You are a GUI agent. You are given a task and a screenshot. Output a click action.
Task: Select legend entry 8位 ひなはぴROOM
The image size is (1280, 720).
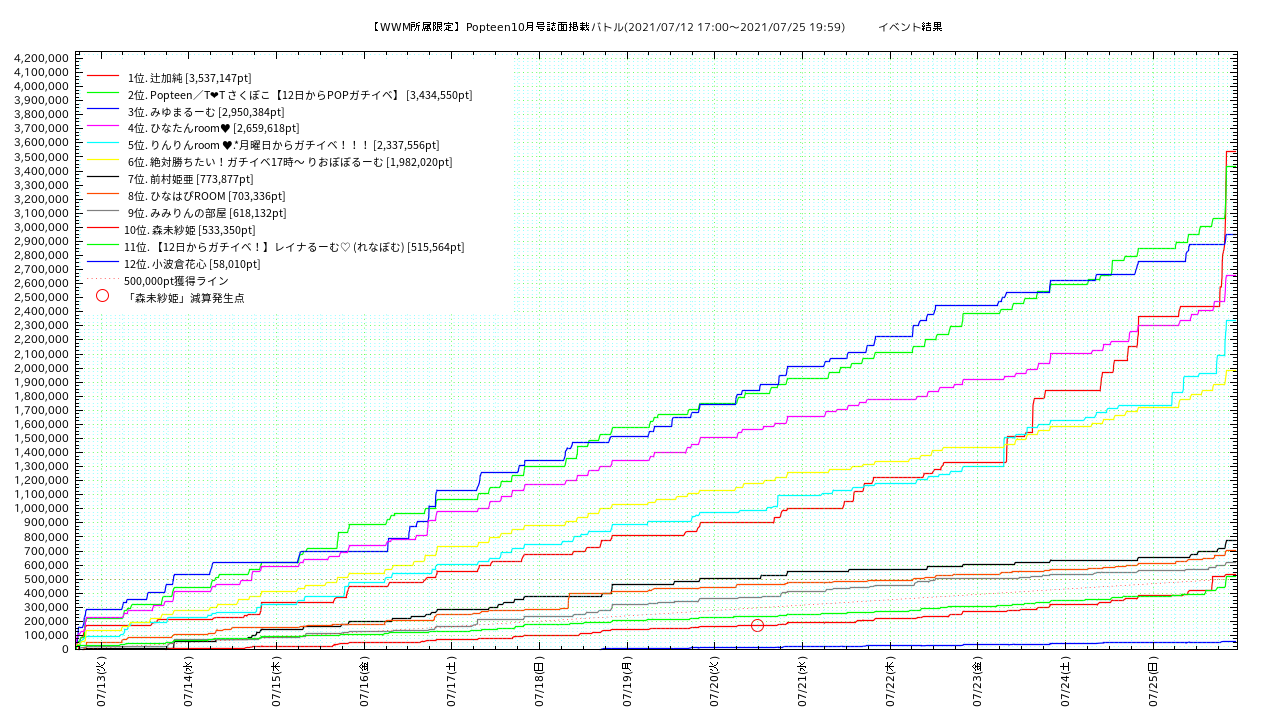[206, 196]
